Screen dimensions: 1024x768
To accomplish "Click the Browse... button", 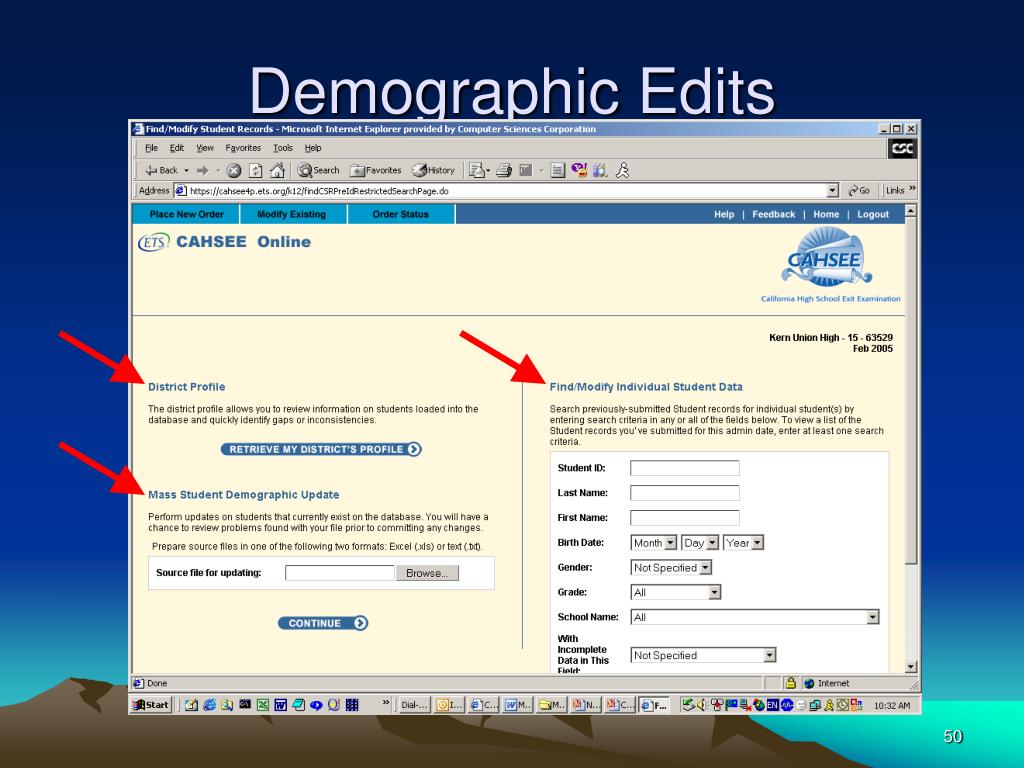I will (427, 573).
